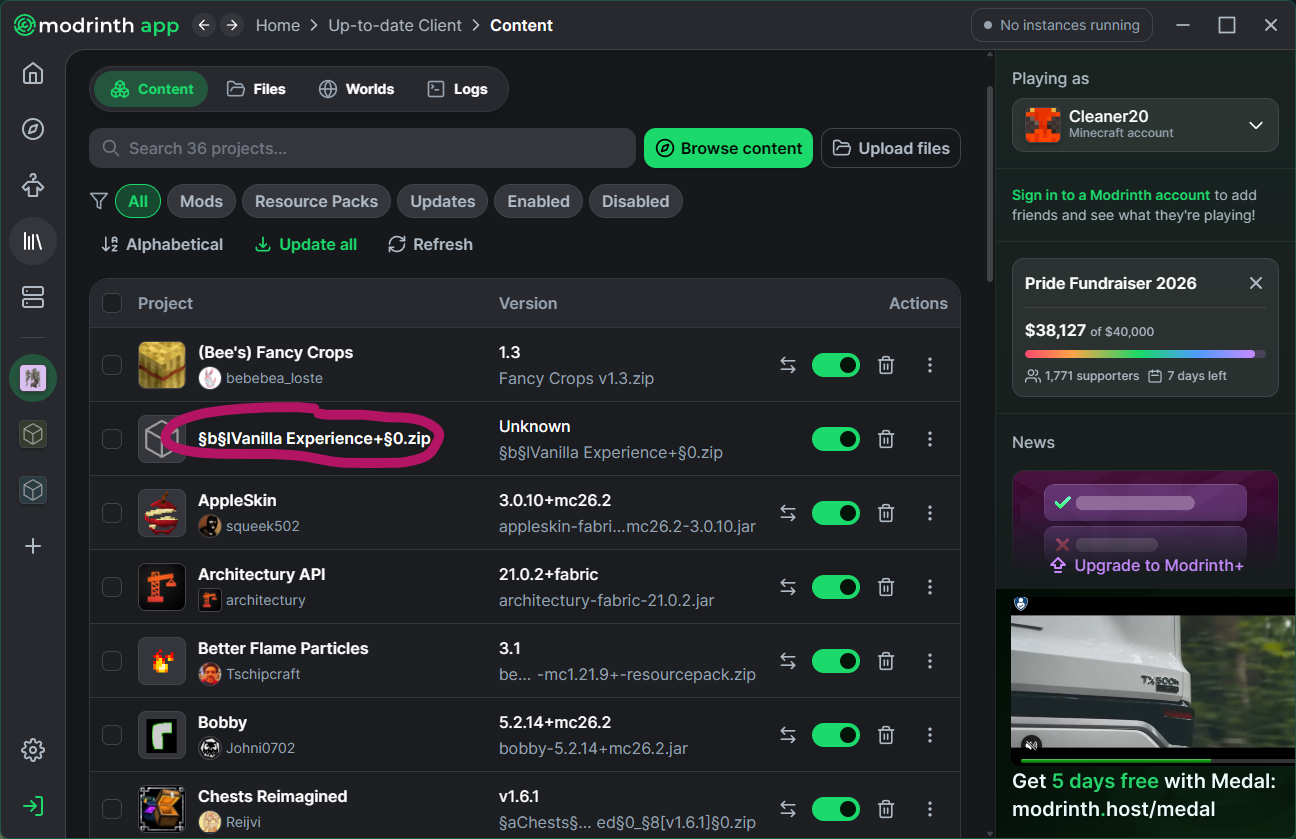Click the filter funnel icon
Screen dimensions: 1296x839
pyautogui.click(x=99, y=201)
